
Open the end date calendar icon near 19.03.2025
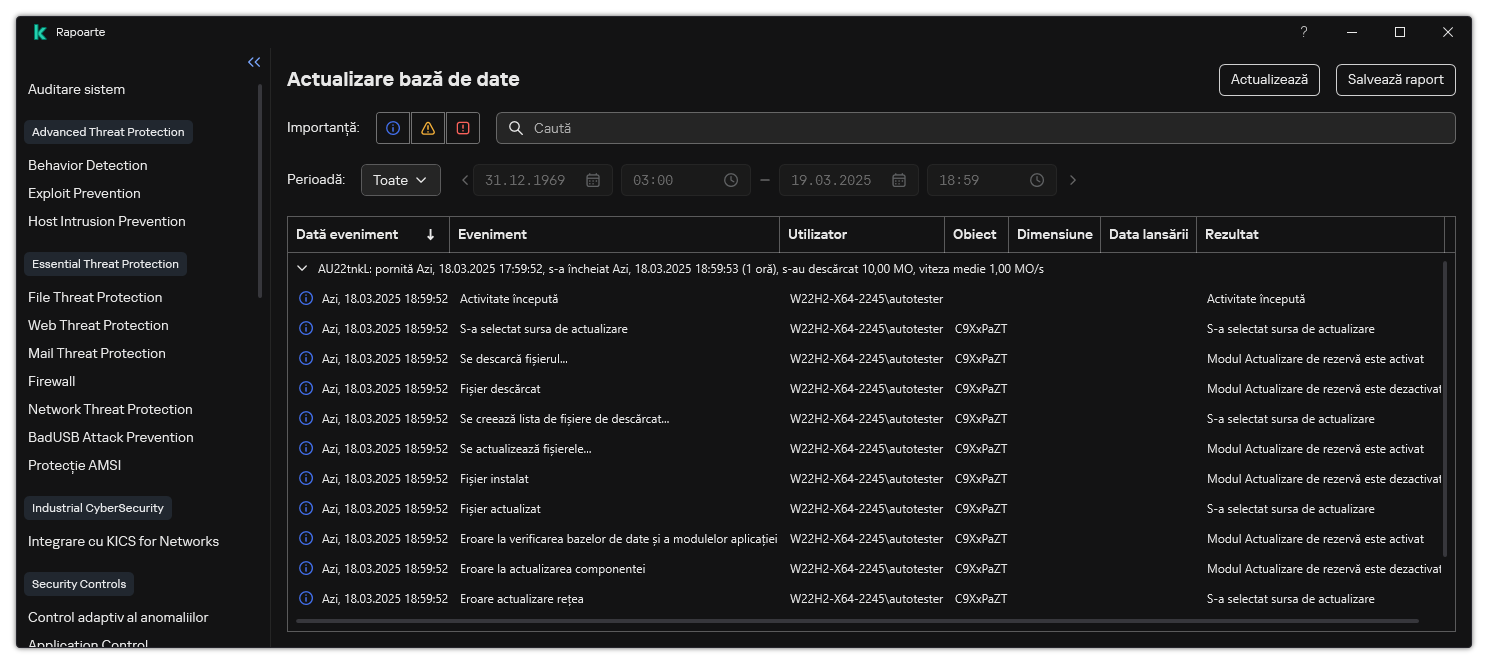click(897, 180)
